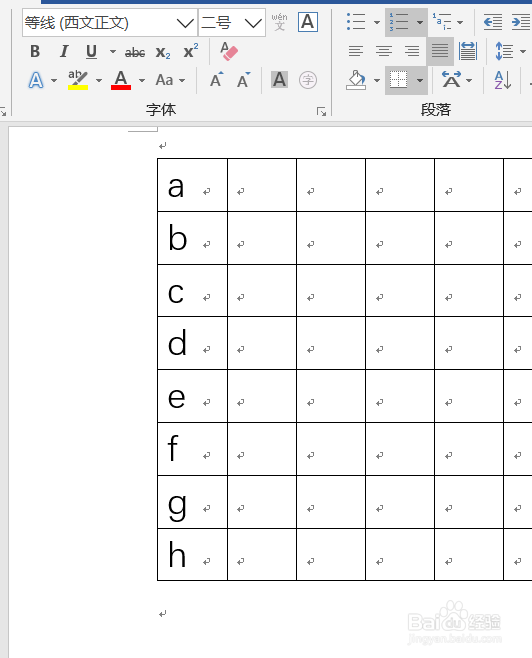Toggle Italic formatting
532x658 pixels.
pyautogui.click(x=64, y=52)
